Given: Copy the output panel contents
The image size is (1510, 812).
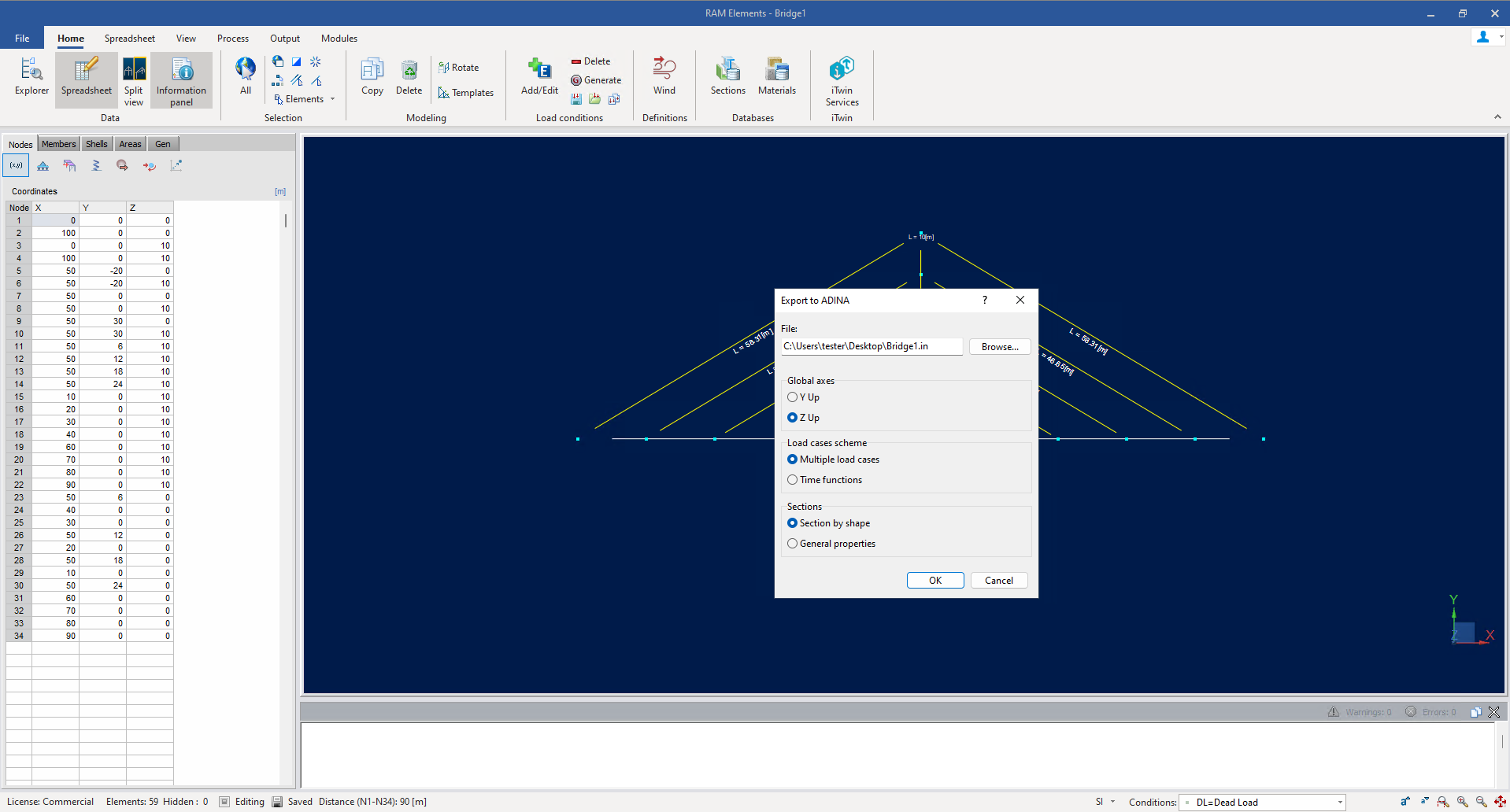Looking at the screenshot, I should [1476, 712].
